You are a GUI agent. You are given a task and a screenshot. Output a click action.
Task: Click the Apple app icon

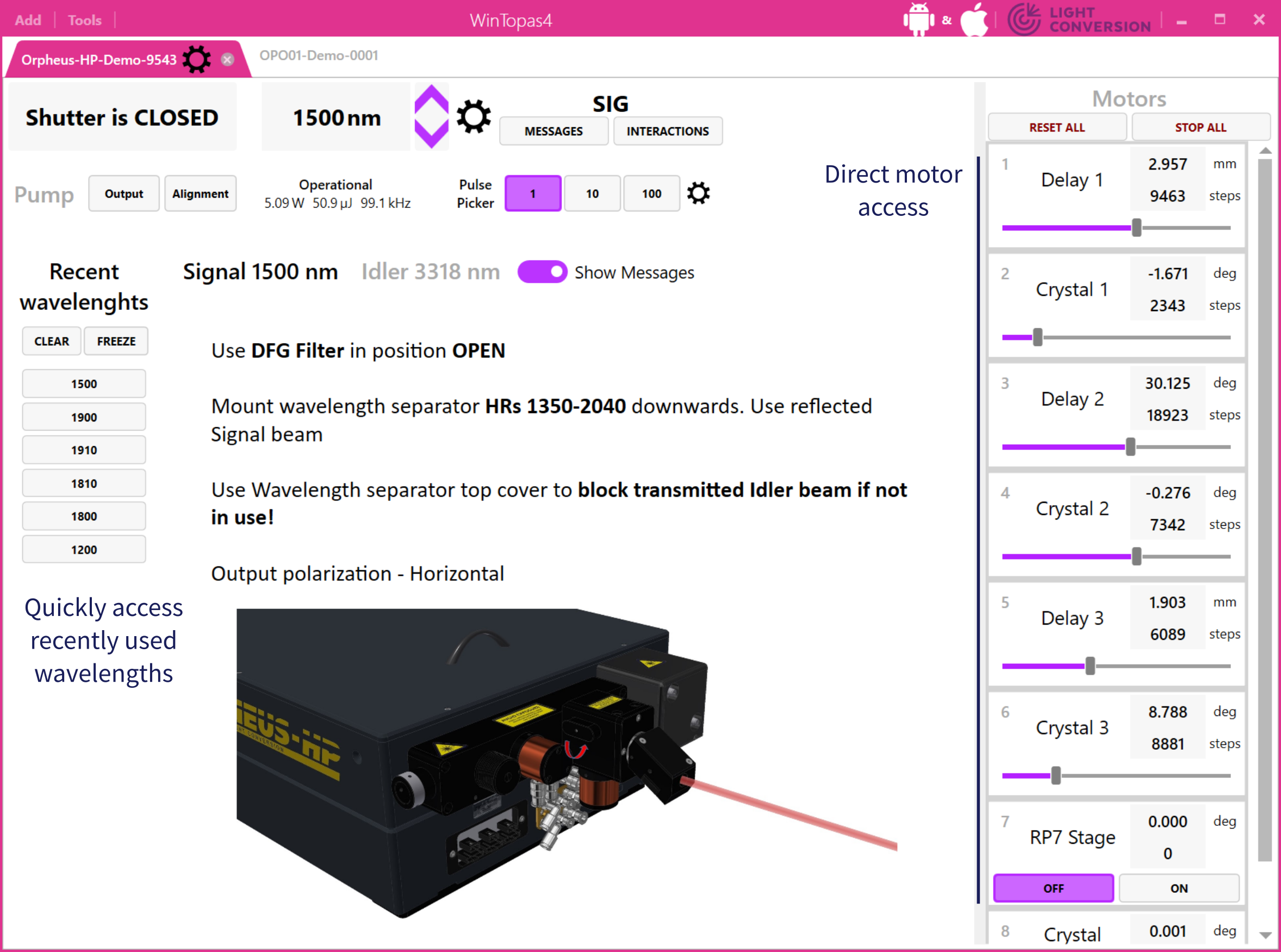(x=975, y=20)
